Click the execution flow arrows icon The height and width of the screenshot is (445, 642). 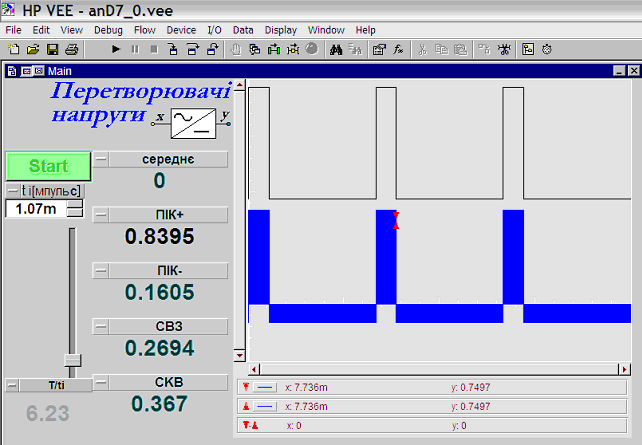293,50
